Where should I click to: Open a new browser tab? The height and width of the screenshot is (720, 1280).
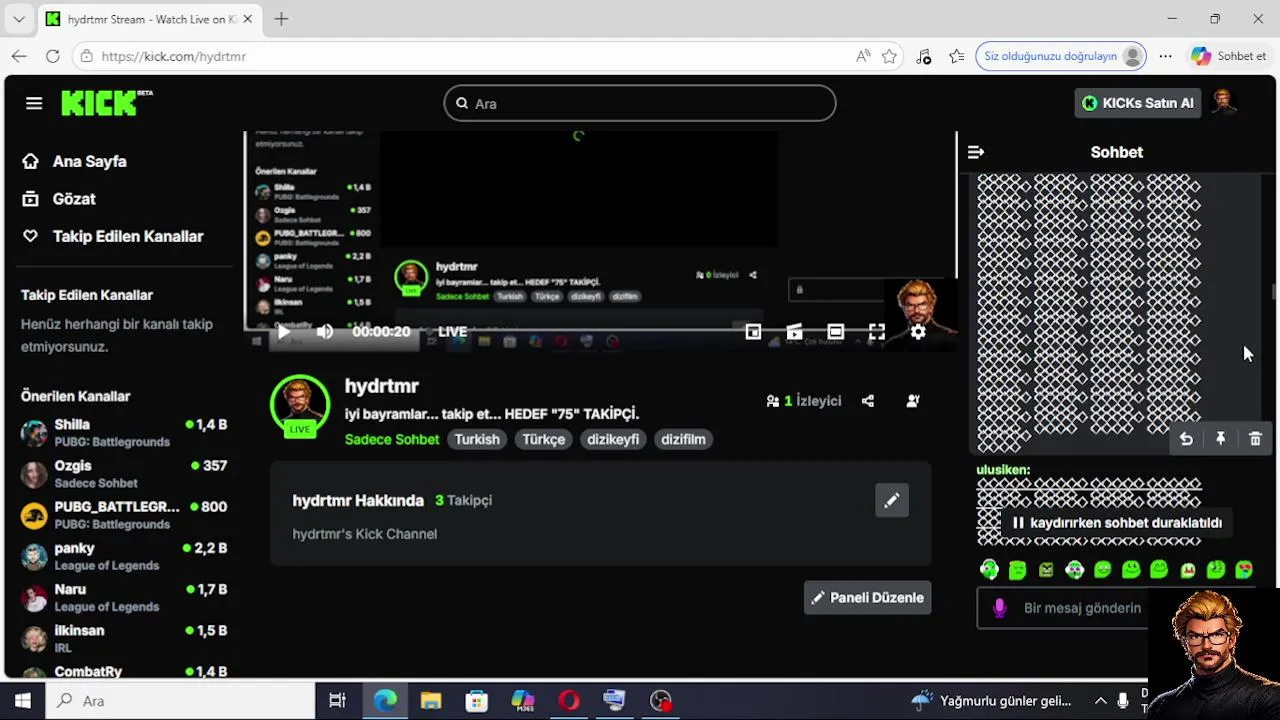(281, 19)
